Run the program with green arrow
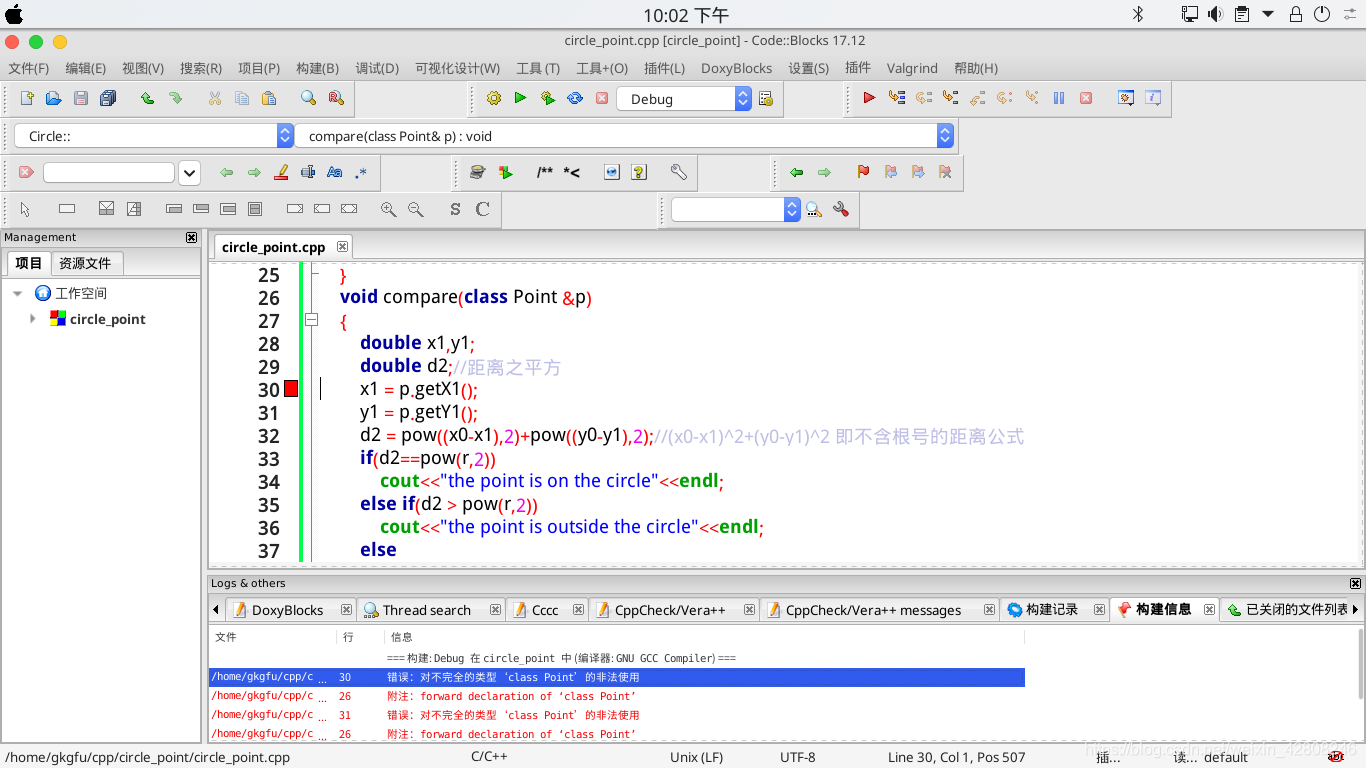 tap(520, 98)
